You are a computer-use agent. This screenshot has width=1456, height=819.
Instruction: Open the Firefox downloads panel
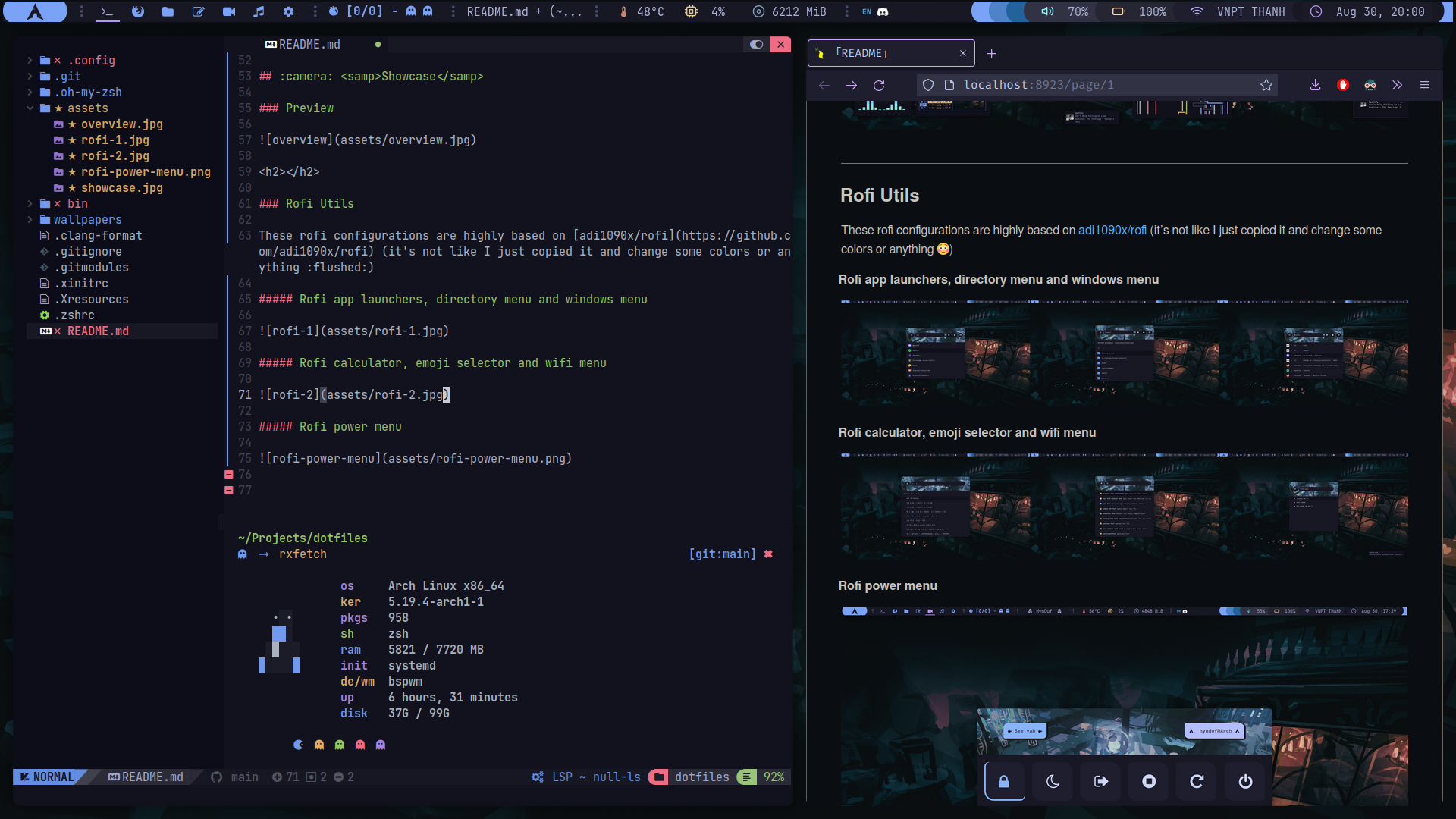pos(1315,85)
